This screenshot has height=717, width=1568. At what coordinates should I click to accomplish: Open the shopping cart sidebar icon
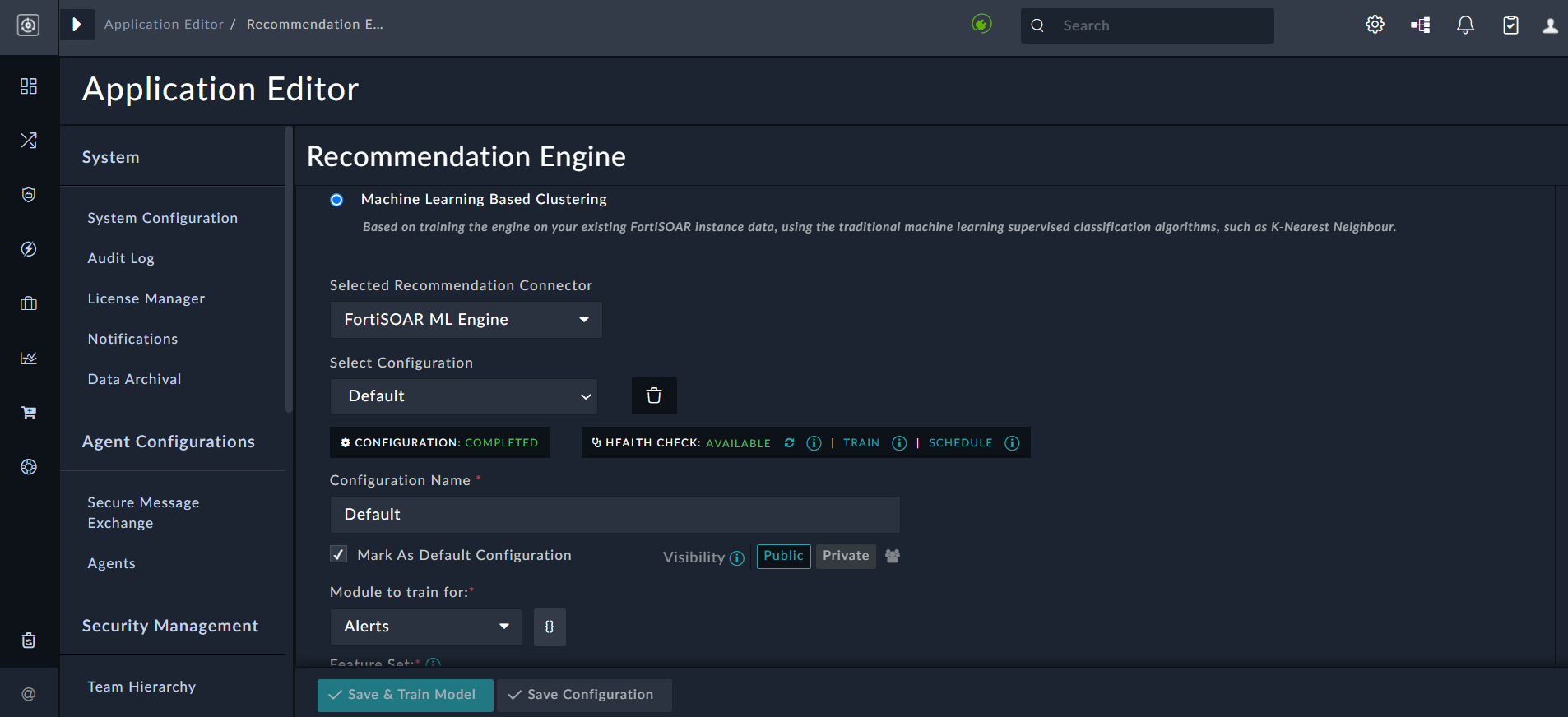click(x=29, y=412)
